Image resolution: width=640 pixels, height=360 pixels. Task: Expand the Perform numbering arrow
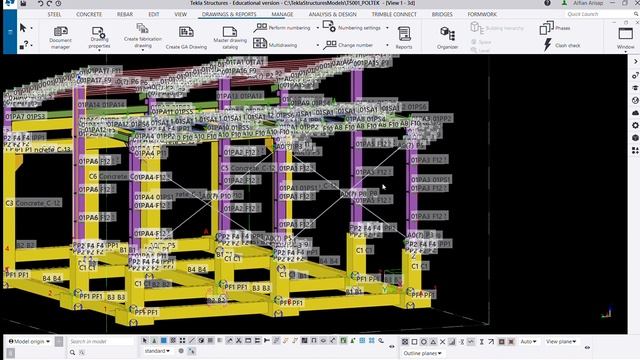[x=318, y=28]
